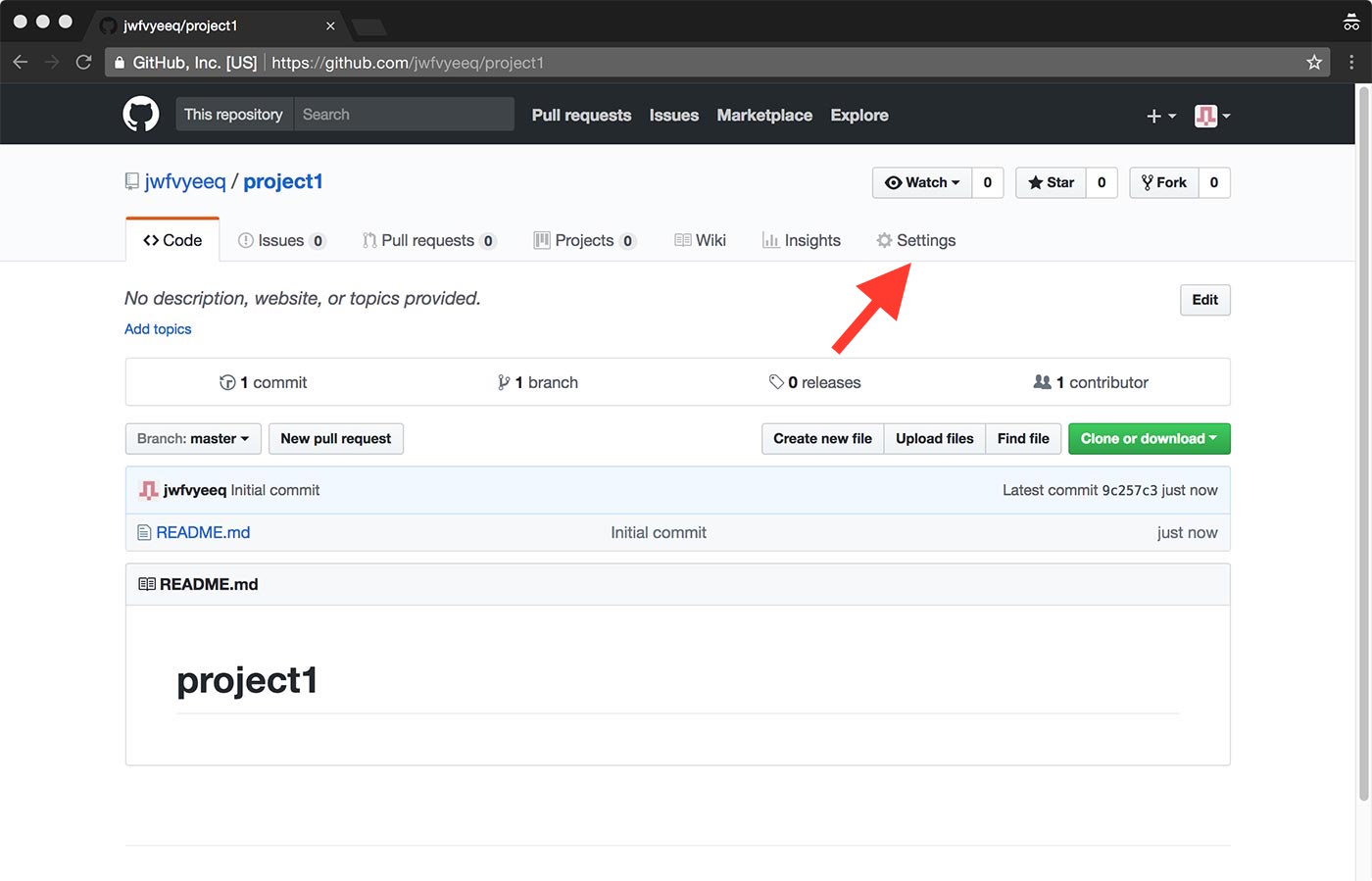Open the README.md file link

pyautogui.click(x=203, y=532)
